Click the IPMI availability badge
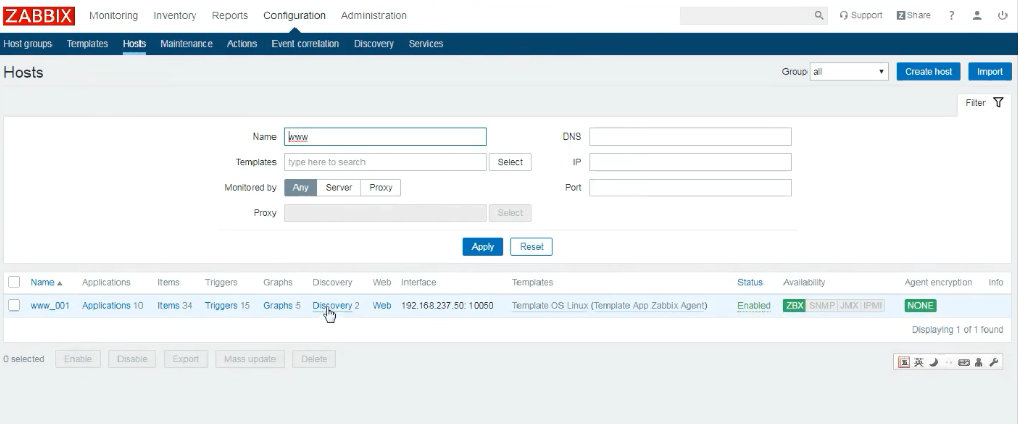1018x424 pixels. (873, 306)
